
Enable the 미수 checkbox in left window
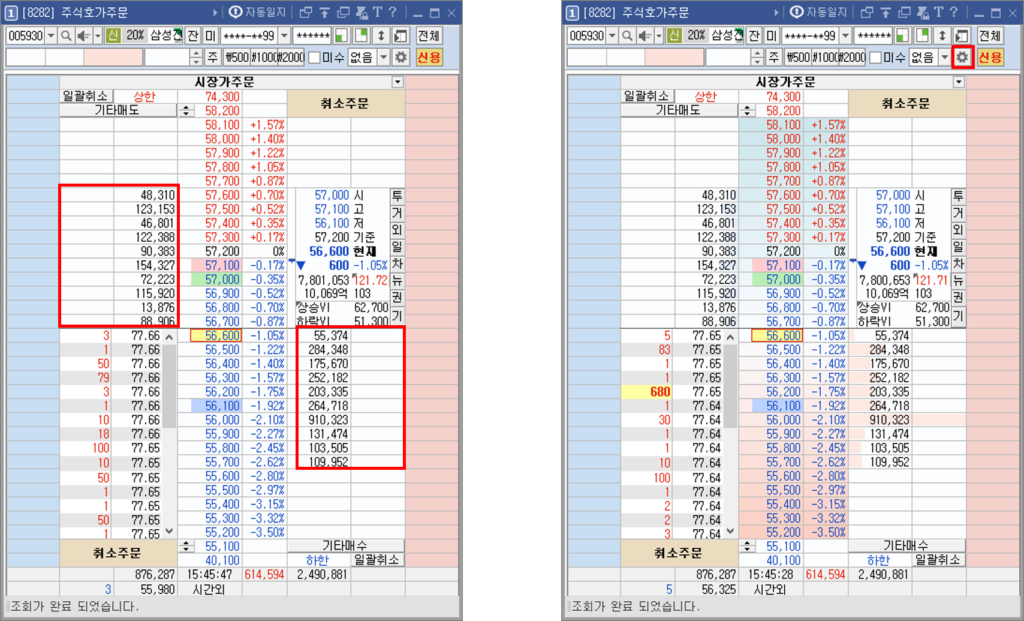point(315,57)
